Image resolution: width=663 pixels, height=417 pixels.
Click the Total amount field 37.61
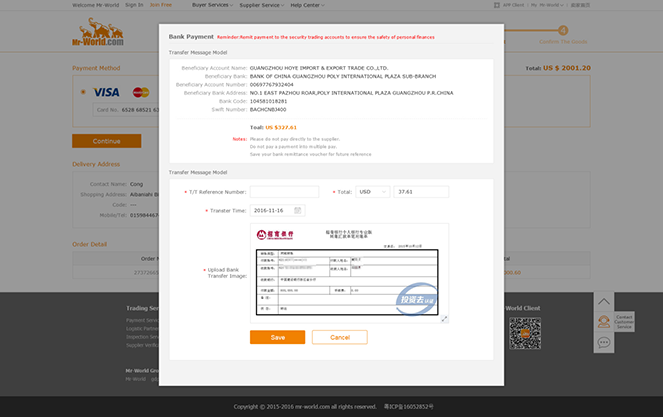point(421,192)
